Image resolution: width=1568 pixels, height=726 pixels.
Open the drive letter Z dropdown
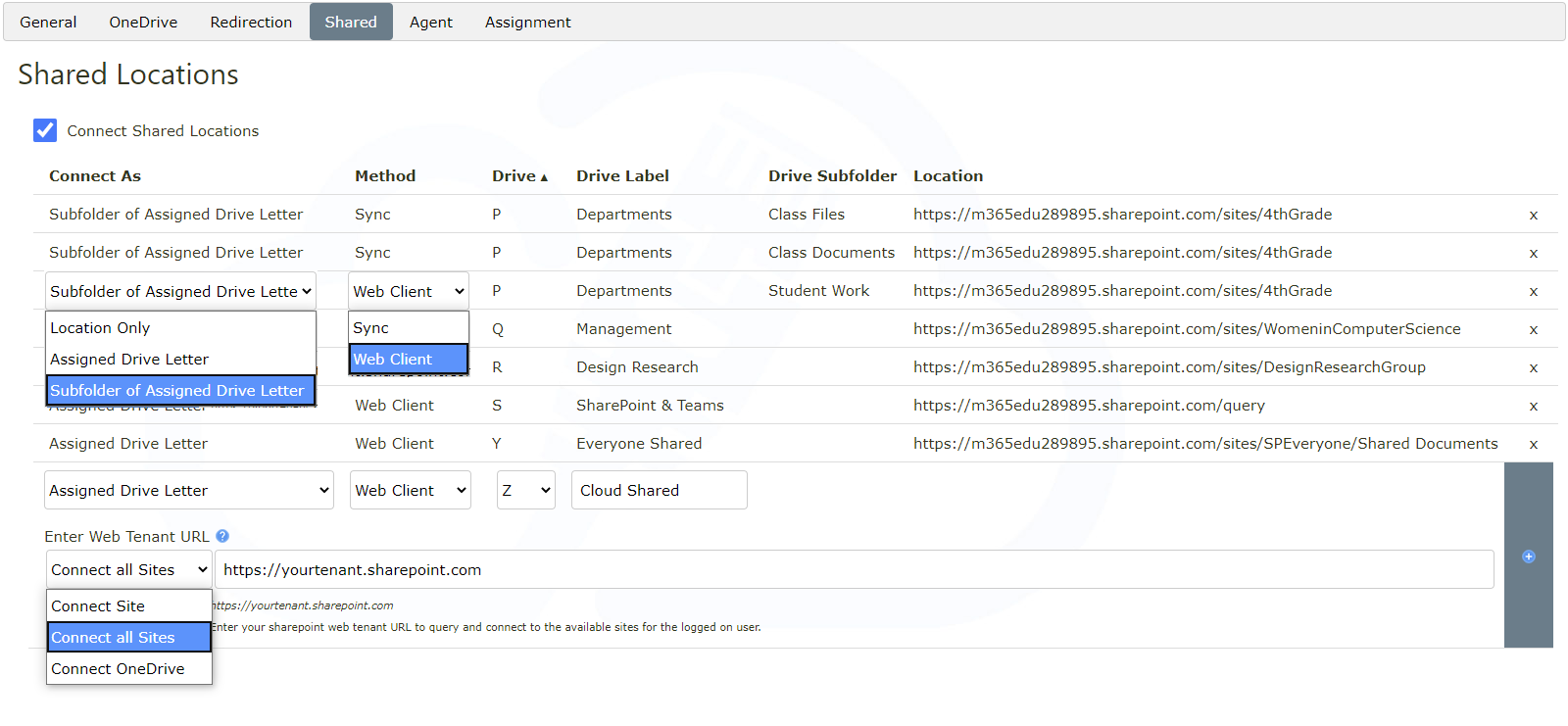click(x=526, y=490)
